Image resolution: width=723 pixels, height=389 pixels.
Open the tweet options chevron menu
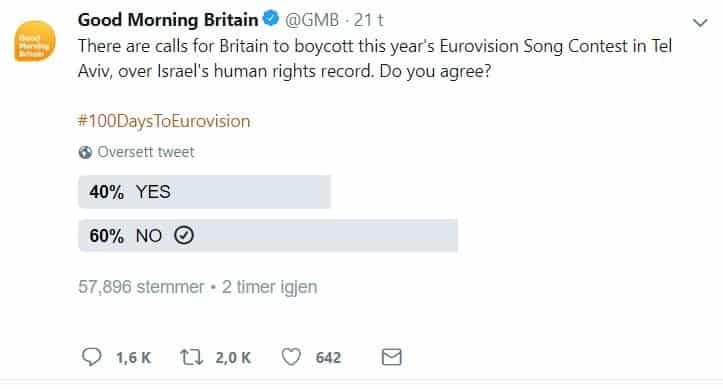700,23
